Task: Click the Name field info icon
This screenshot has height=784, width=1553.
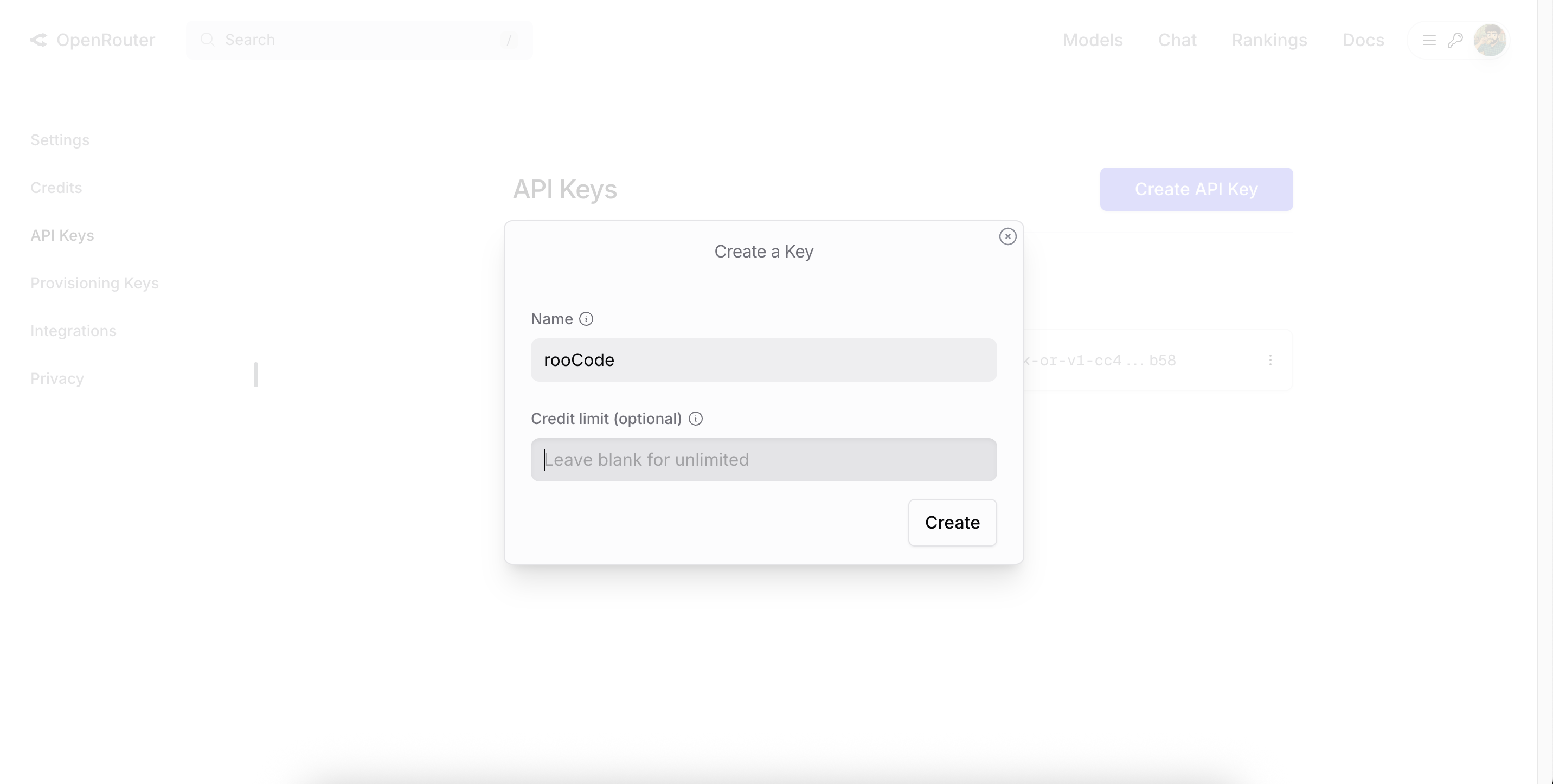Action: click(x=586, y=319)
